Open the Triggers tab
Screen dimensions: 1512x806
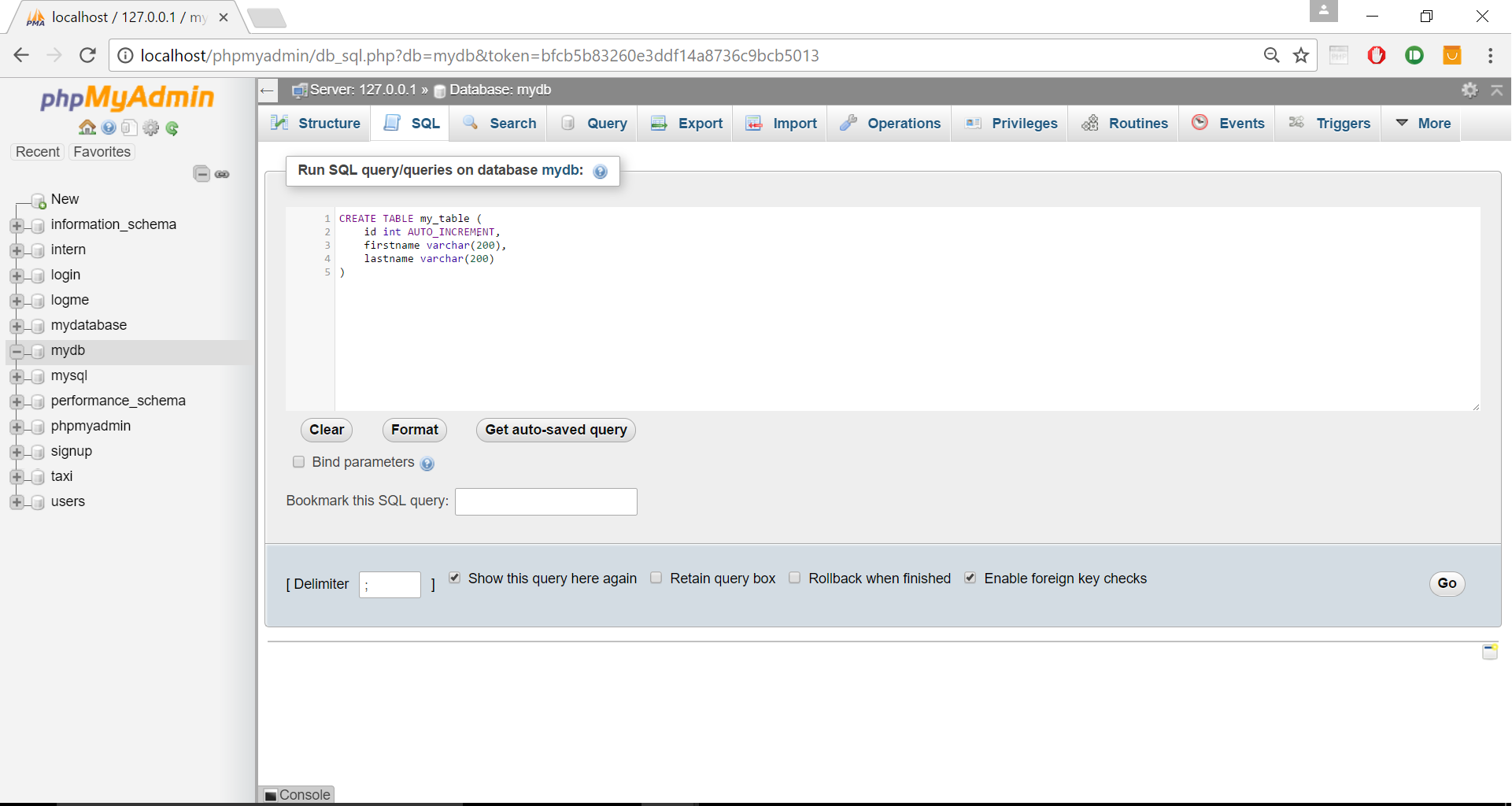[x=1329, y=124]
